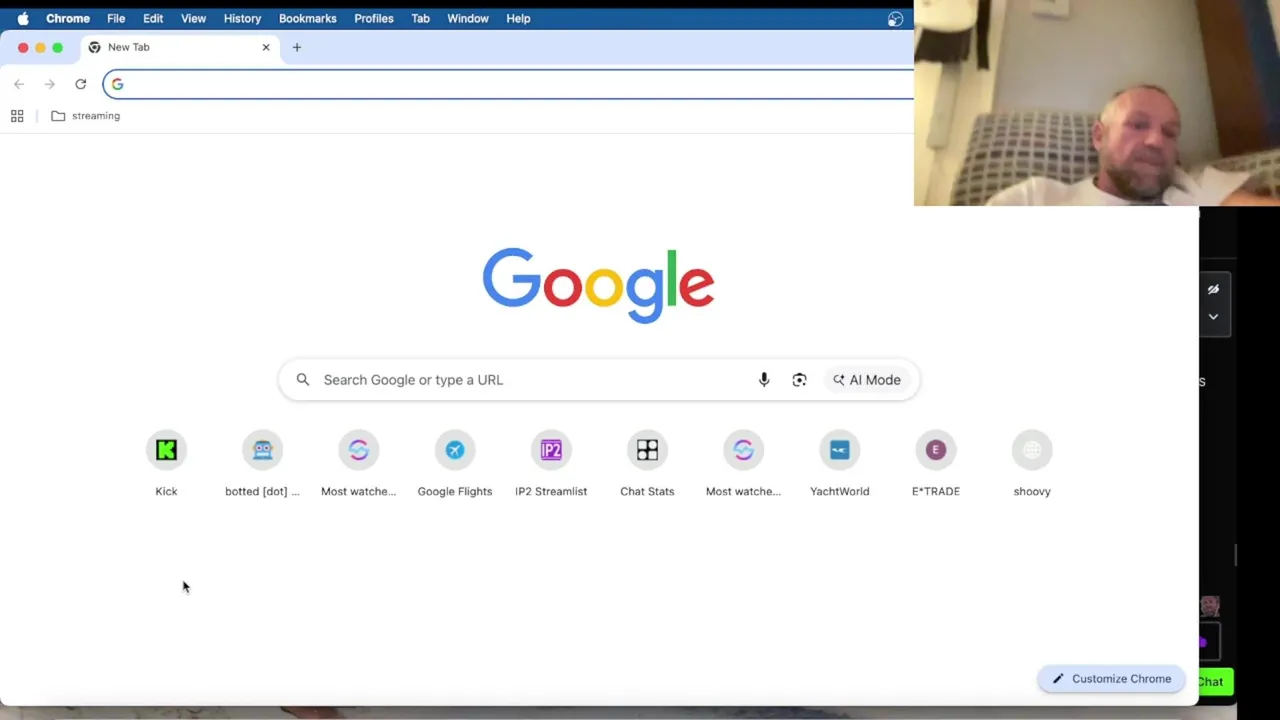Open the Help menu

click(518, 18)
